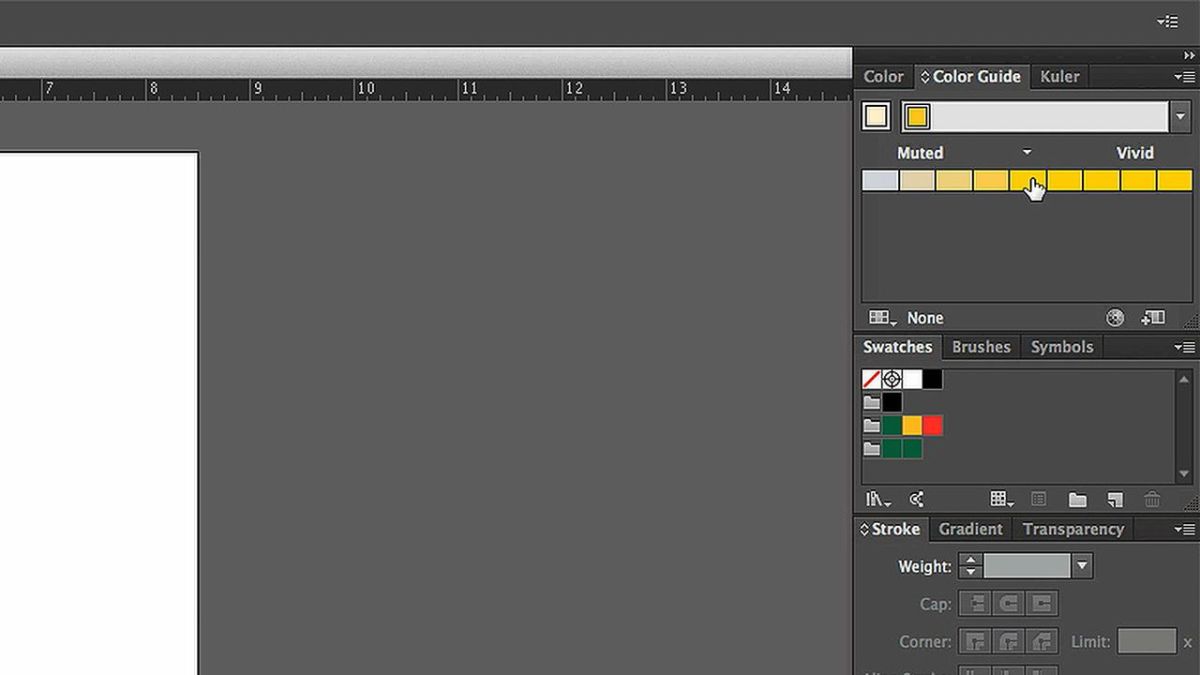
Task: Click the Kuler panel icon in Swatches footer
Action: (916, 499)
